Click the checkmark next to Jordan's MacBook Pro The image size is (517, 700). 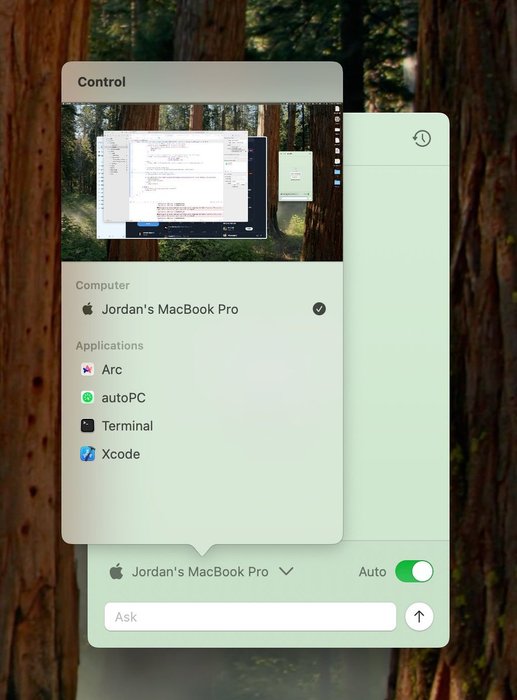(x=319, y=309)
